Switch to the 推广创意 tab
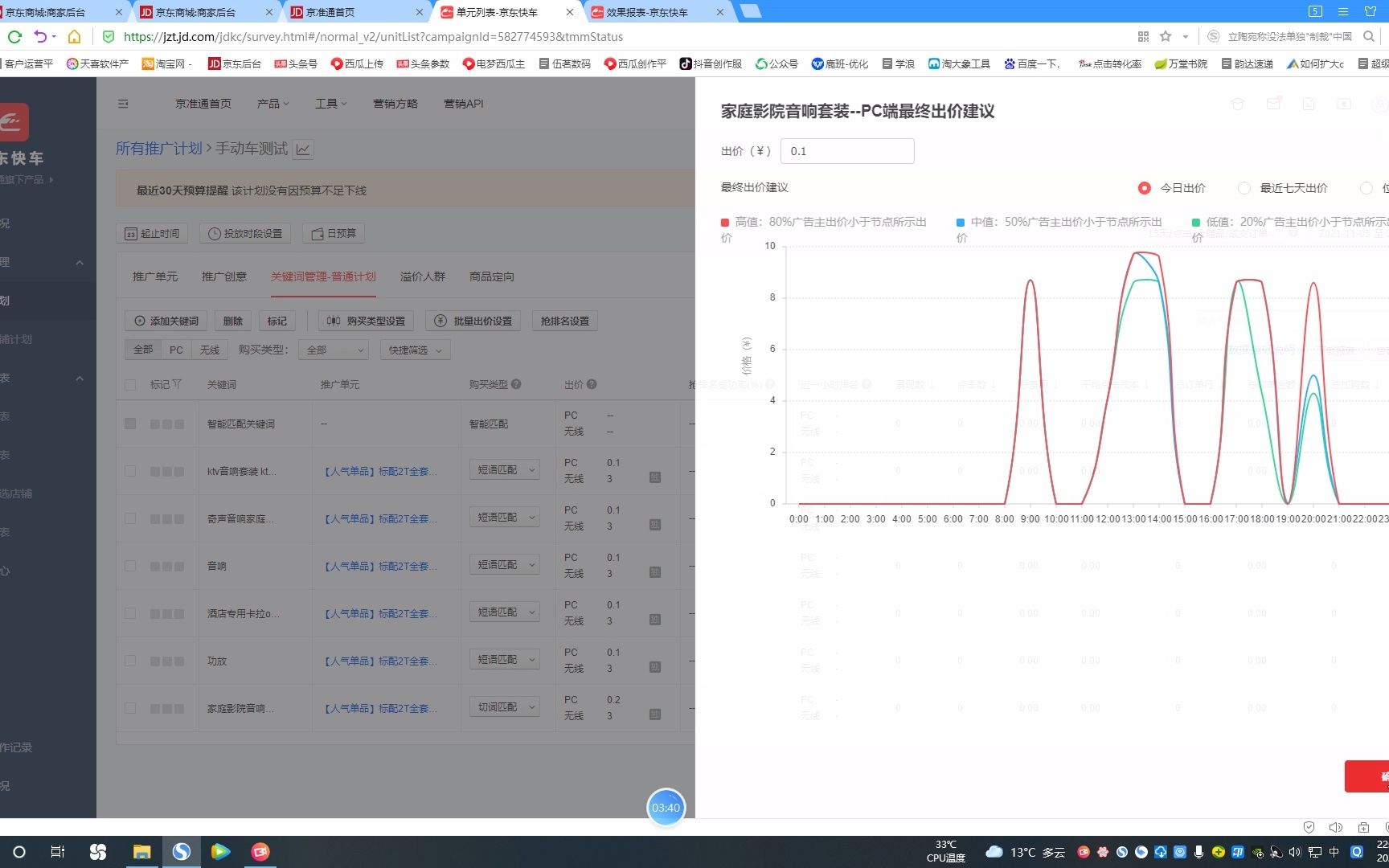 click(224, 276)
